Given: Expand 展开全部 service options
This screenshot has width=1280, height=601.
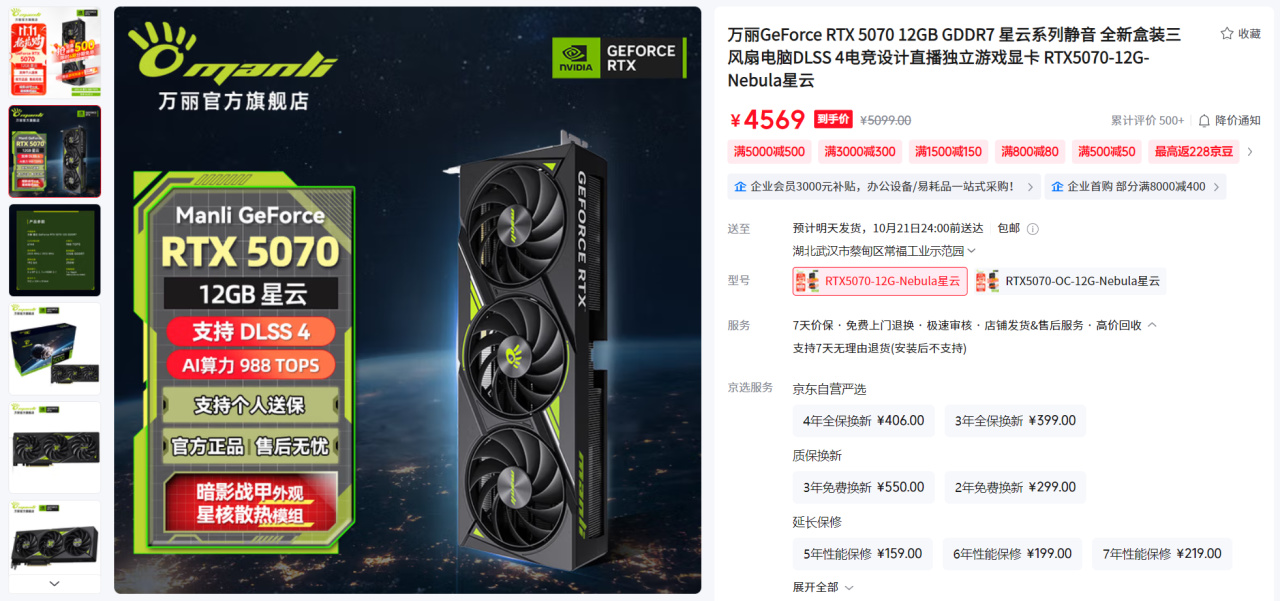Looking at the screenshot, I should pos(824,588).
